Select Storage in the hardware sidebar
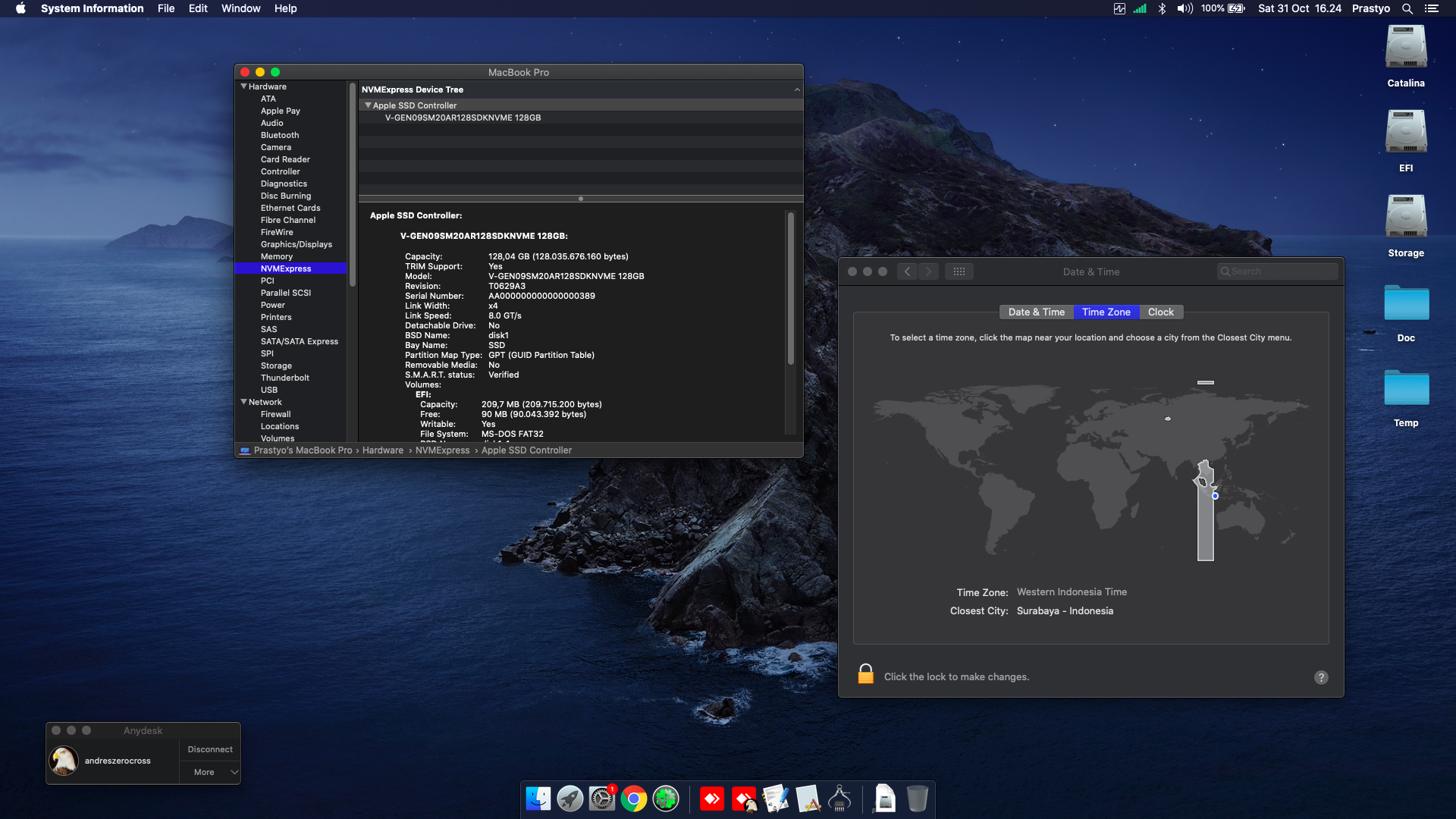The image size is (1456, 819). point(276,366)
